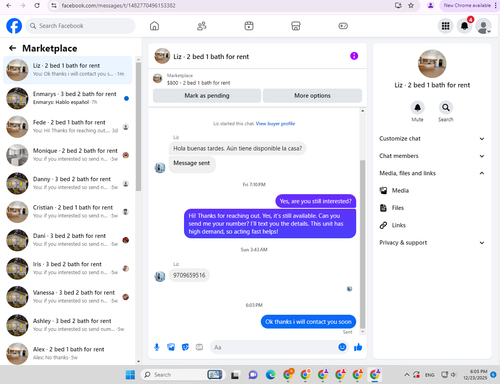Open the Marketplace store icon in top navigation

coord(296,26)
